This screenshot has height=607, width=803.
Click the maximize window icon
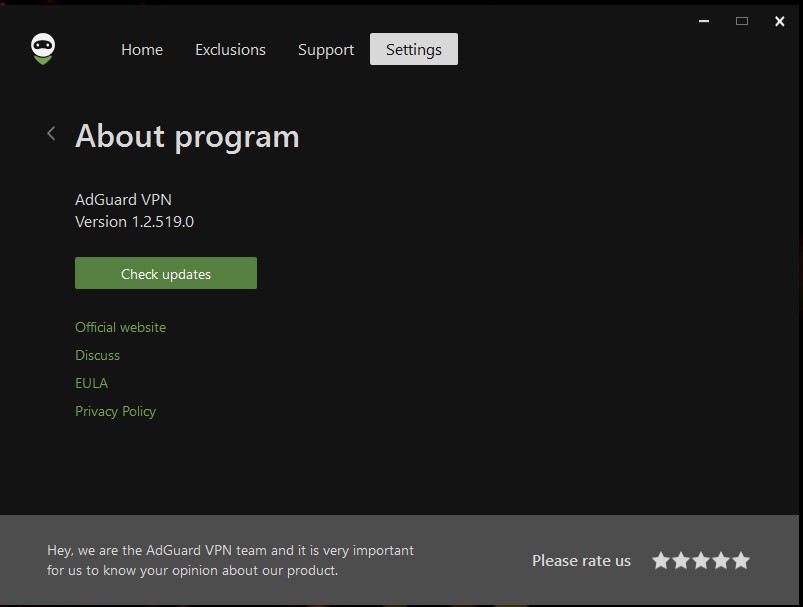pyautogui.click(x=741, y=20)
